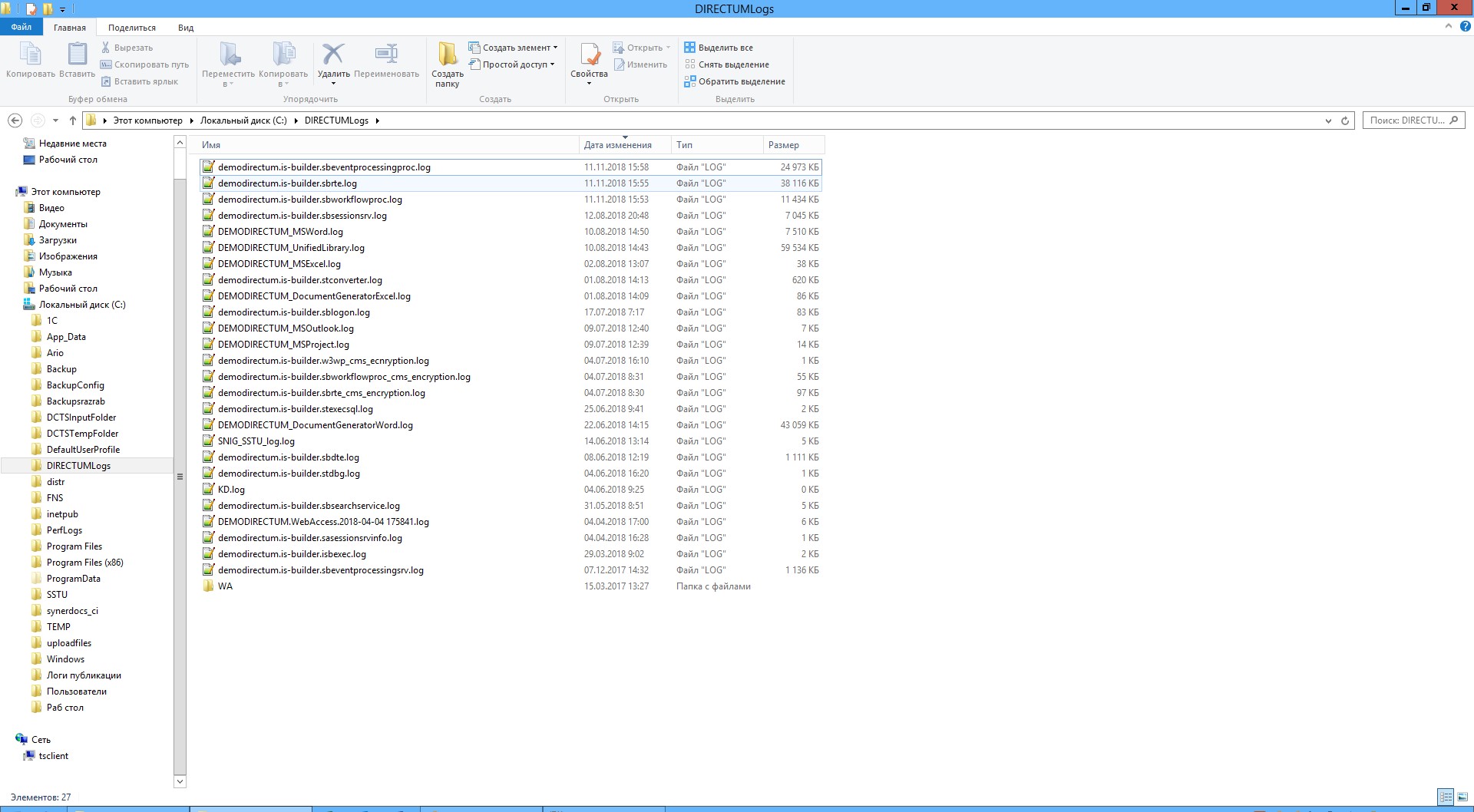Click the Cut (Вырезать) scissors icon

pos(106,48)
